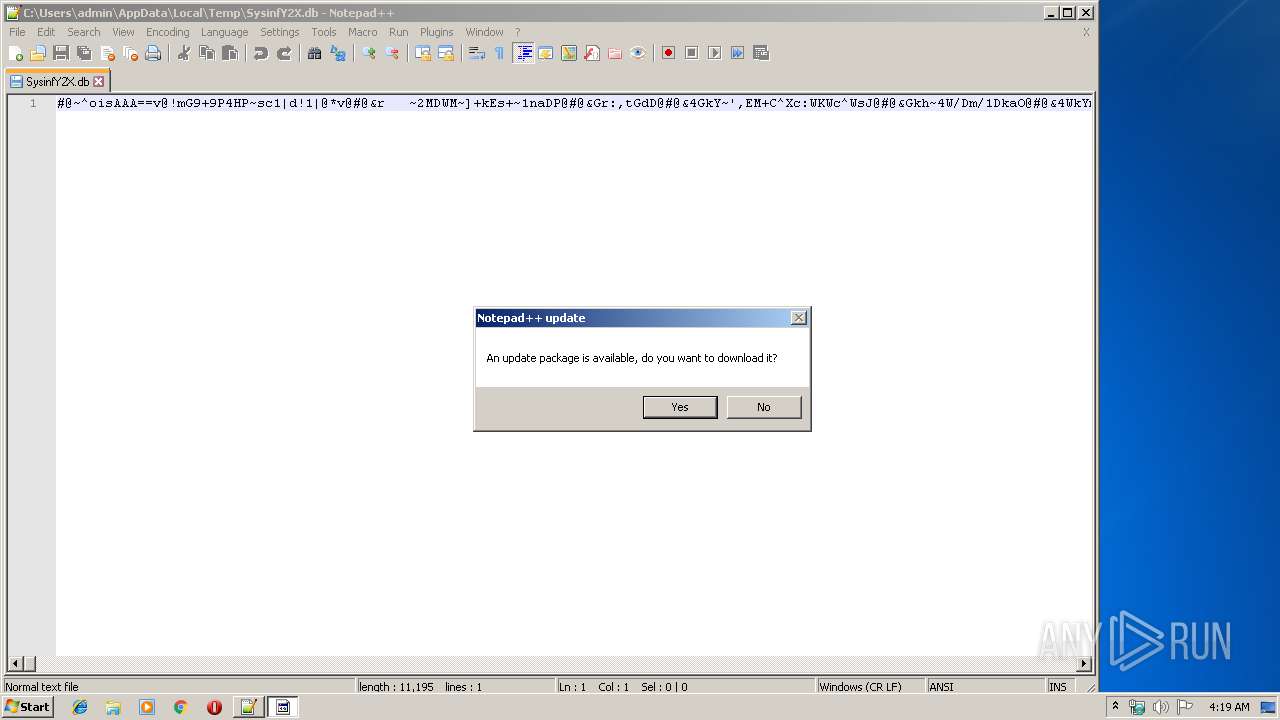Open the Settings menu
This screenshot has height=720, width=1280.
click(x=280, y=32)
